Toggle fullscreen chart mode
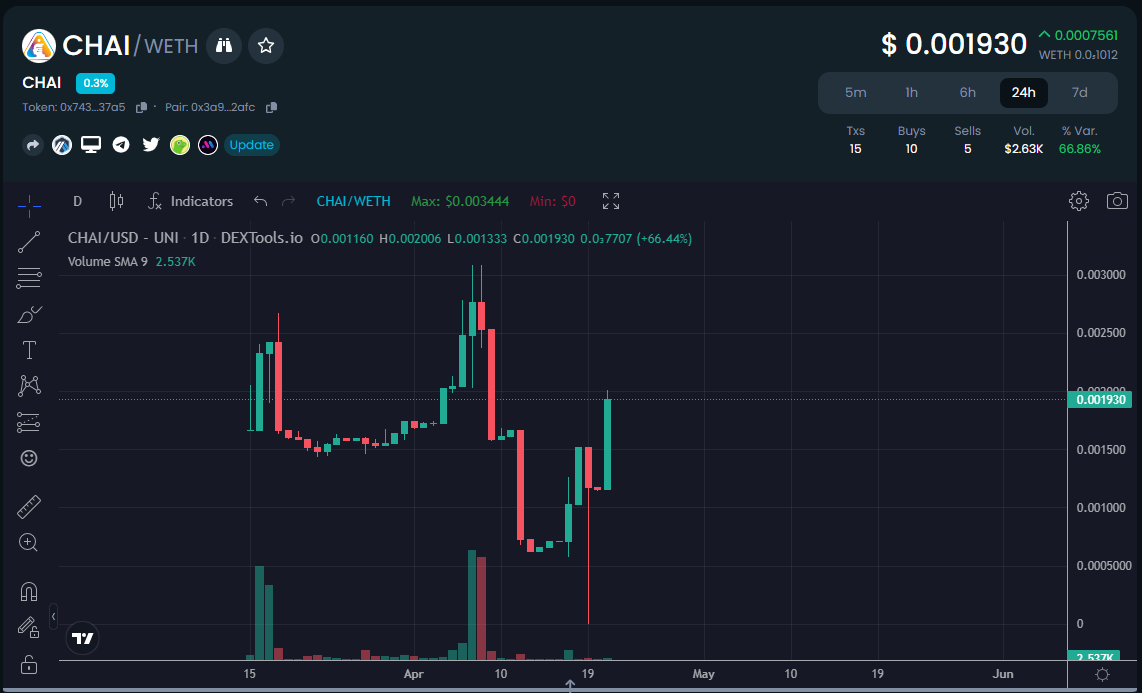 tap(611, 202)
